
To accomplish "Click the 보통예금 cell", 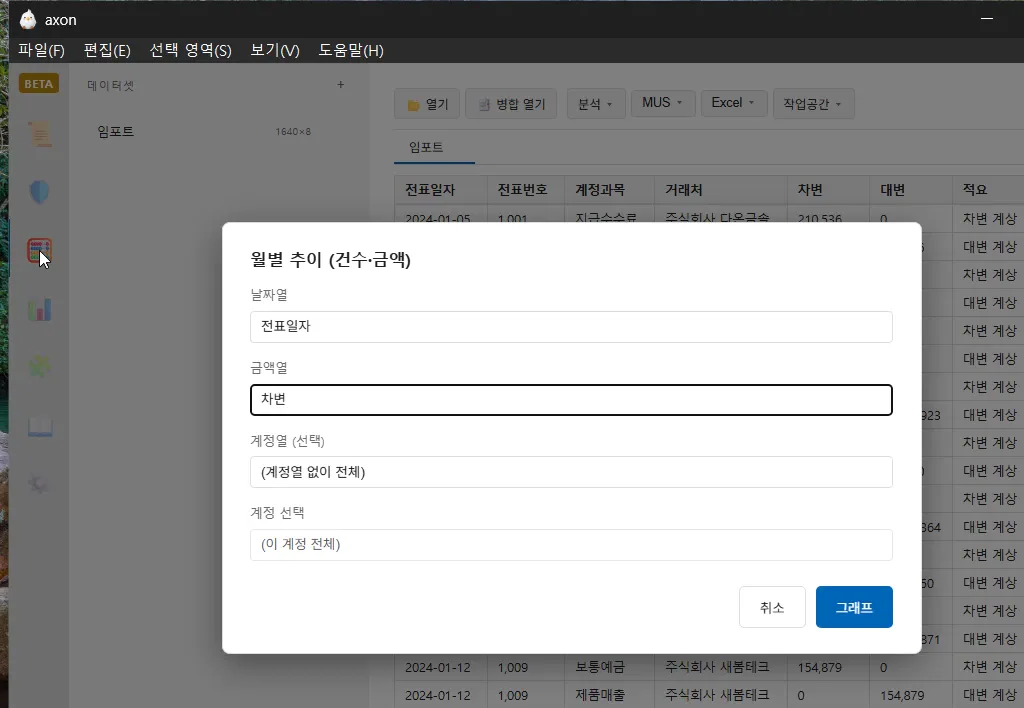I will pos(609,667).
